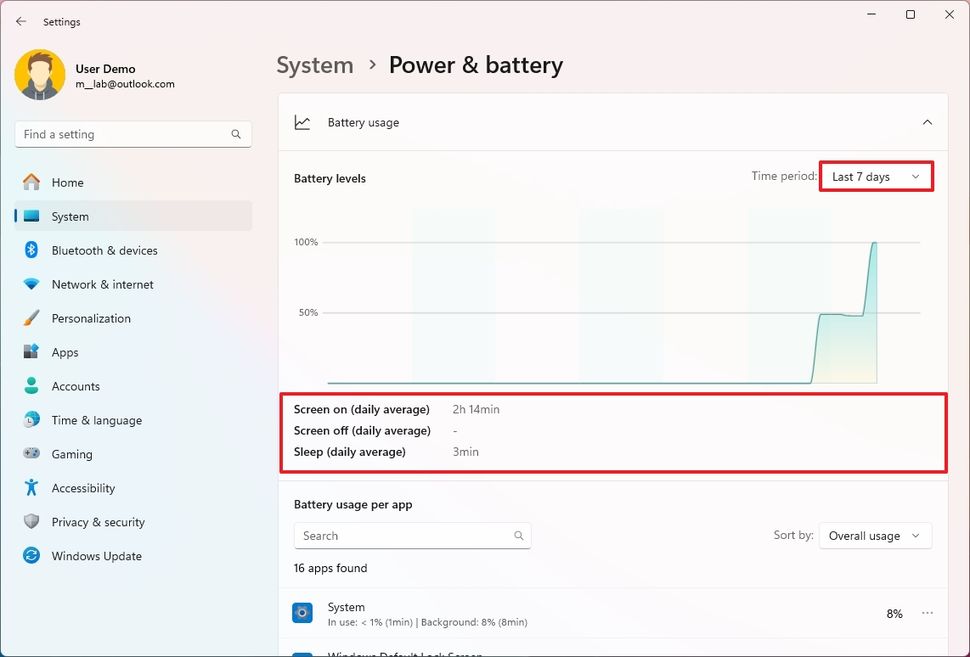Open the Time period dropdown

pyautogui.click(x=875, y=176)
